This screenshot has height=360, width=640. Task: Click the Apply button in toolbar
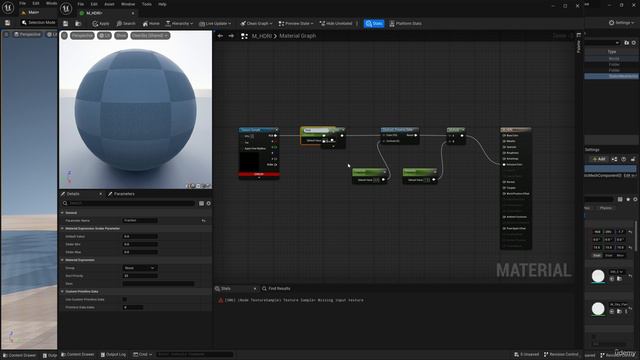coord(101,24)
